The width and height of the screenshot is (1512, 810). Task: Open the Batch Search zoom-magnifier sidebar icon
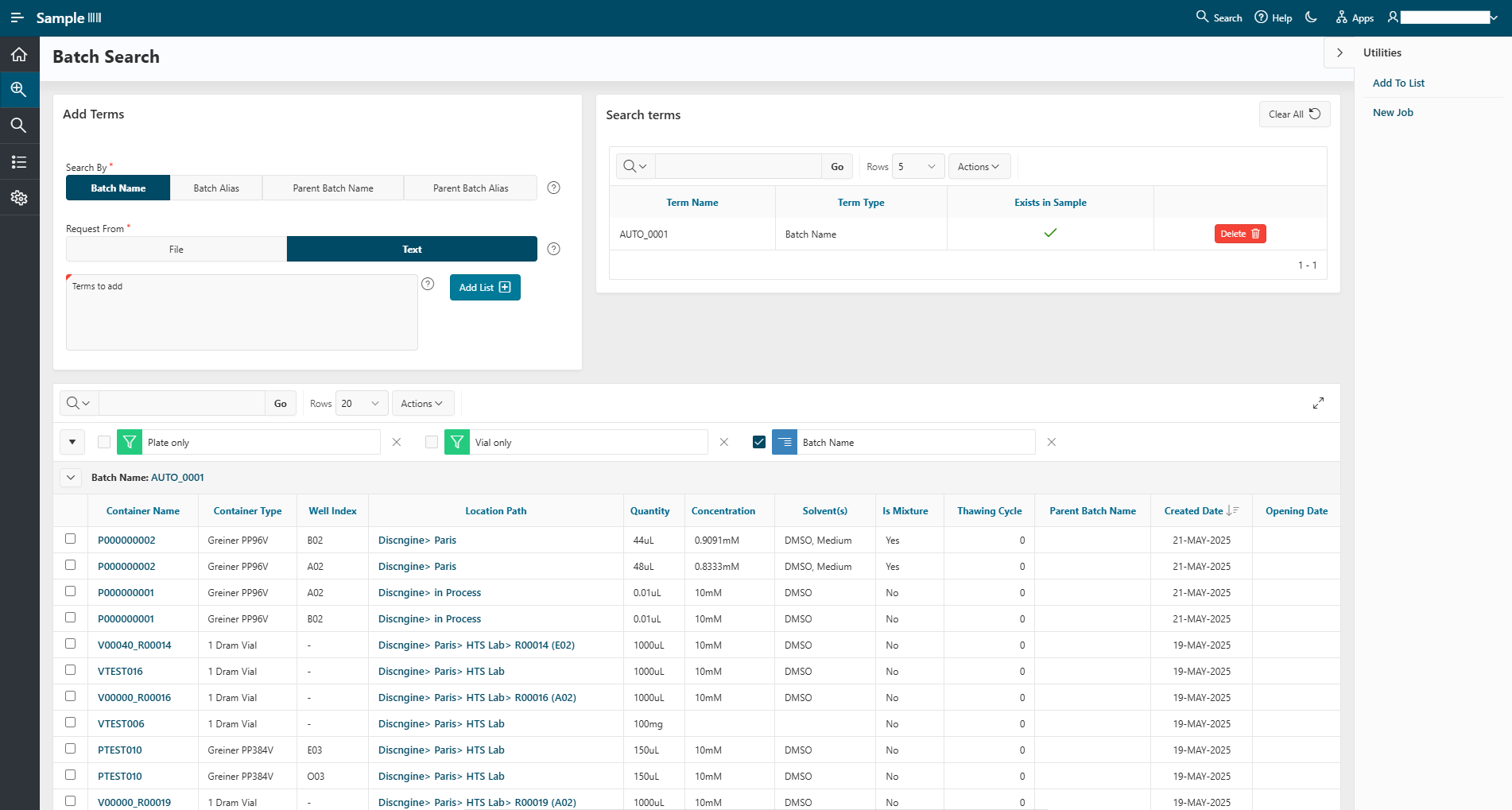click(x=19, y=90)
